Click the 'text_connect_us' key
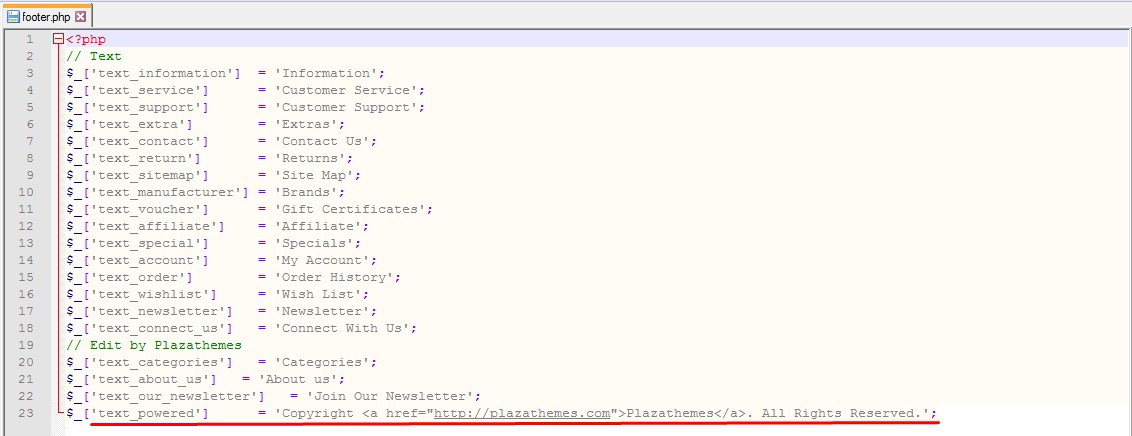 tap(162, 328)
